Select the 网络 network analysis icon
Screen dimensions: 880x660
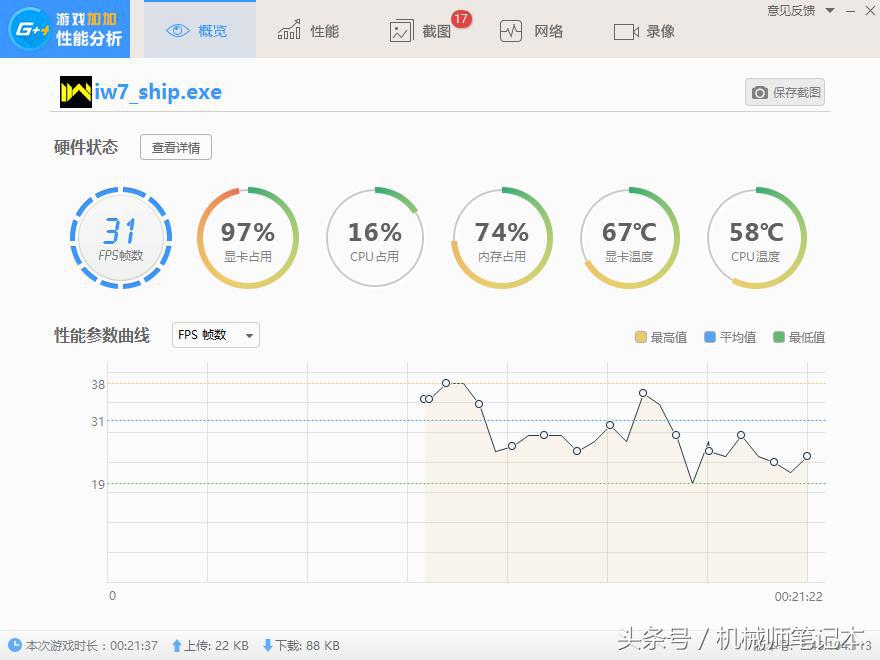(x=510, y=30)
